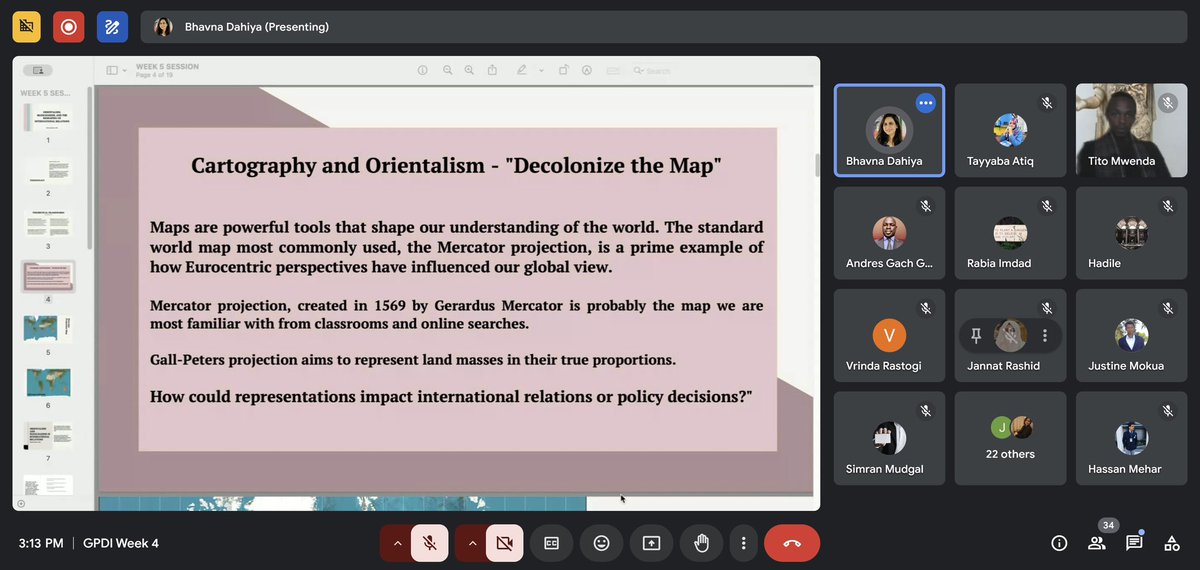Viewport: 1200px width, 570px height.
Task: Rotate the PDF page
Action: (564, 70)
